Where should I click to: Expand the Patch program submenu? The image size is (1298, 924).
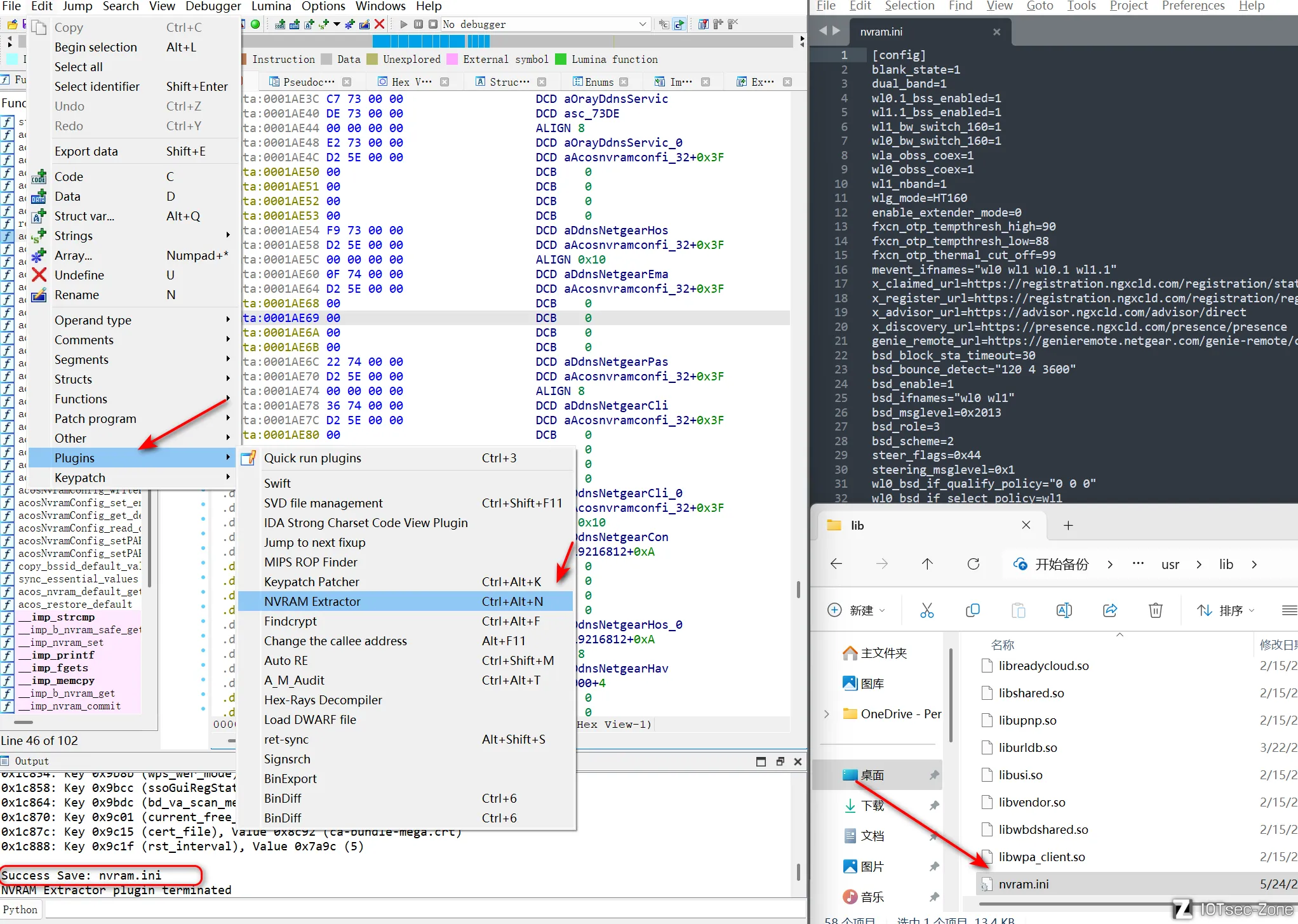[x=132, y=418]
